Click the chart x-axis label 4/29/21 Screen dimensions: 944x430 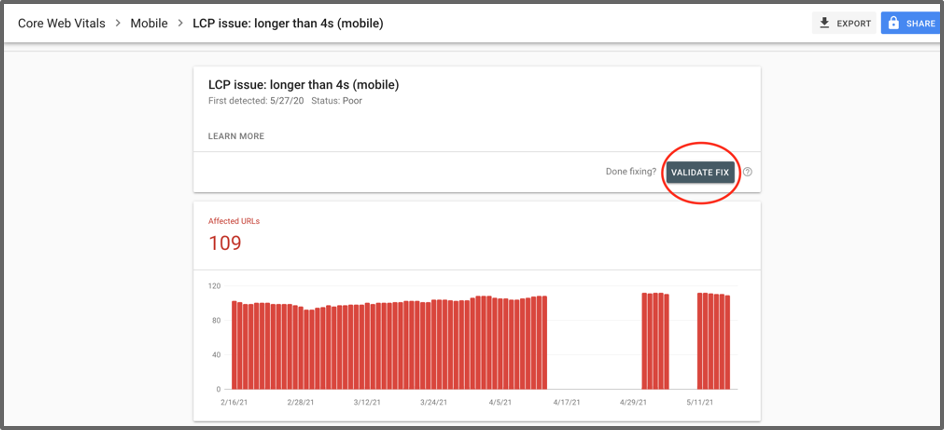click(633, 402)
